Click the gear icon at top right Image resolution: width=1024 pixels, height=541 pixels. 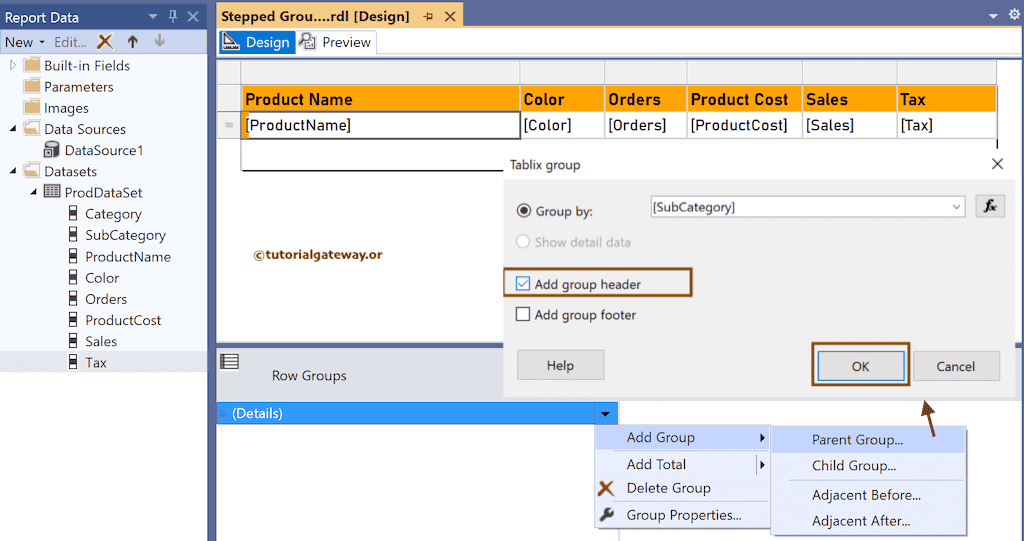[x=1014, y=15]
